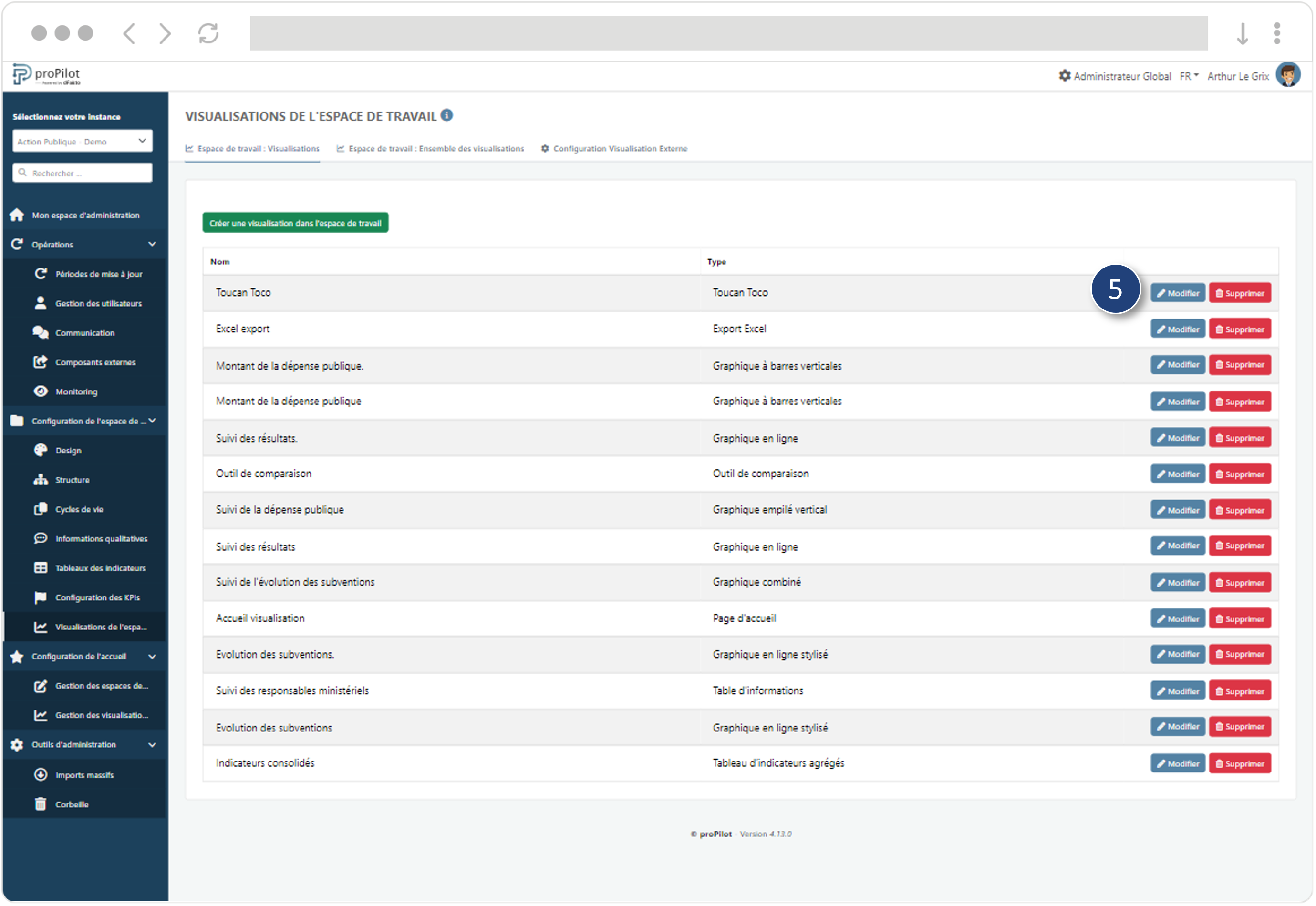Screen dimensions: 1316x906
Task: Switch to Ensemble des visualisations tab
Action: coord(430,149)
